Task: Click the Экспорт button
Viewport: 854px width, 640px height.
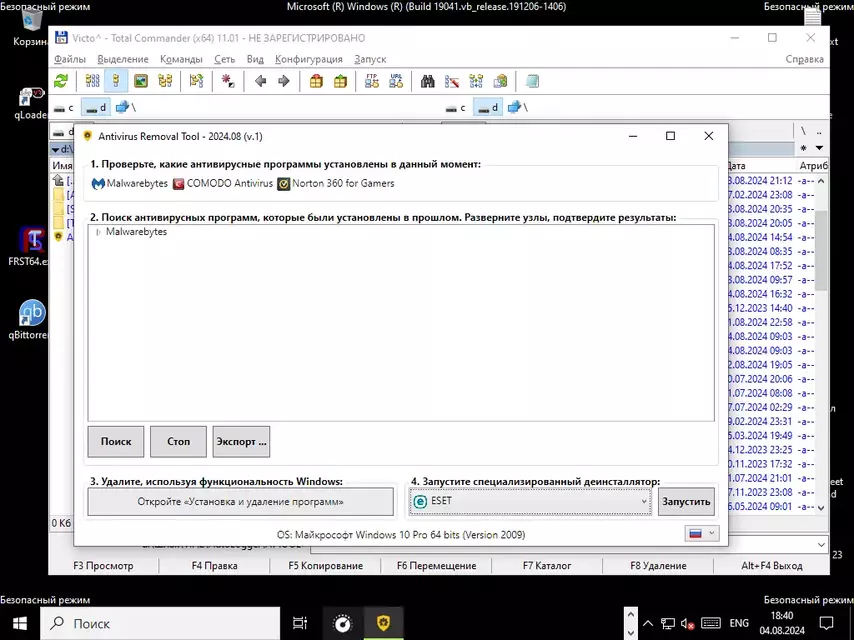Action: pyautogui.click(x=241, y=442)
